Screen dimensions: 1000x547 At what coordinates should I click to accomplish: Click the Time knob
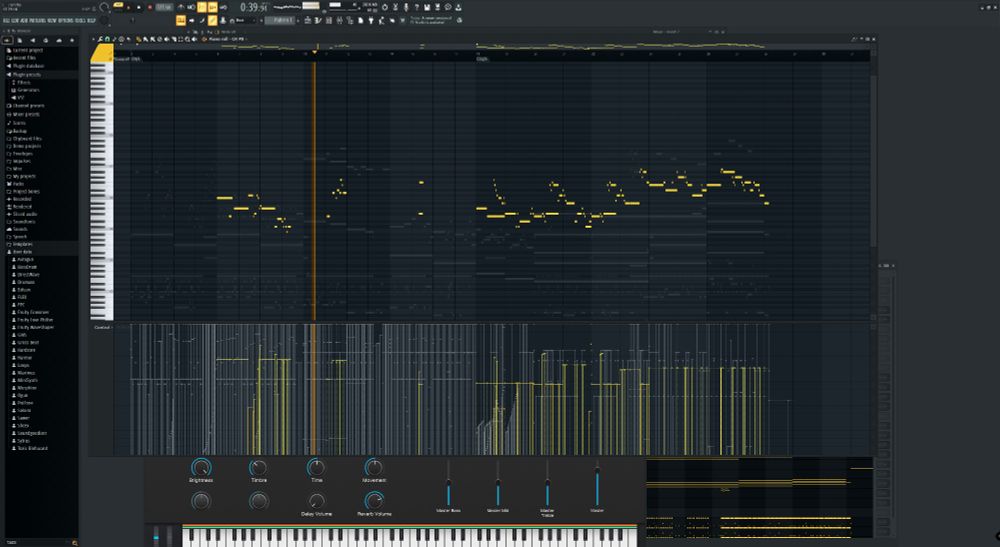pyautogui.click(x=316, y=467)
